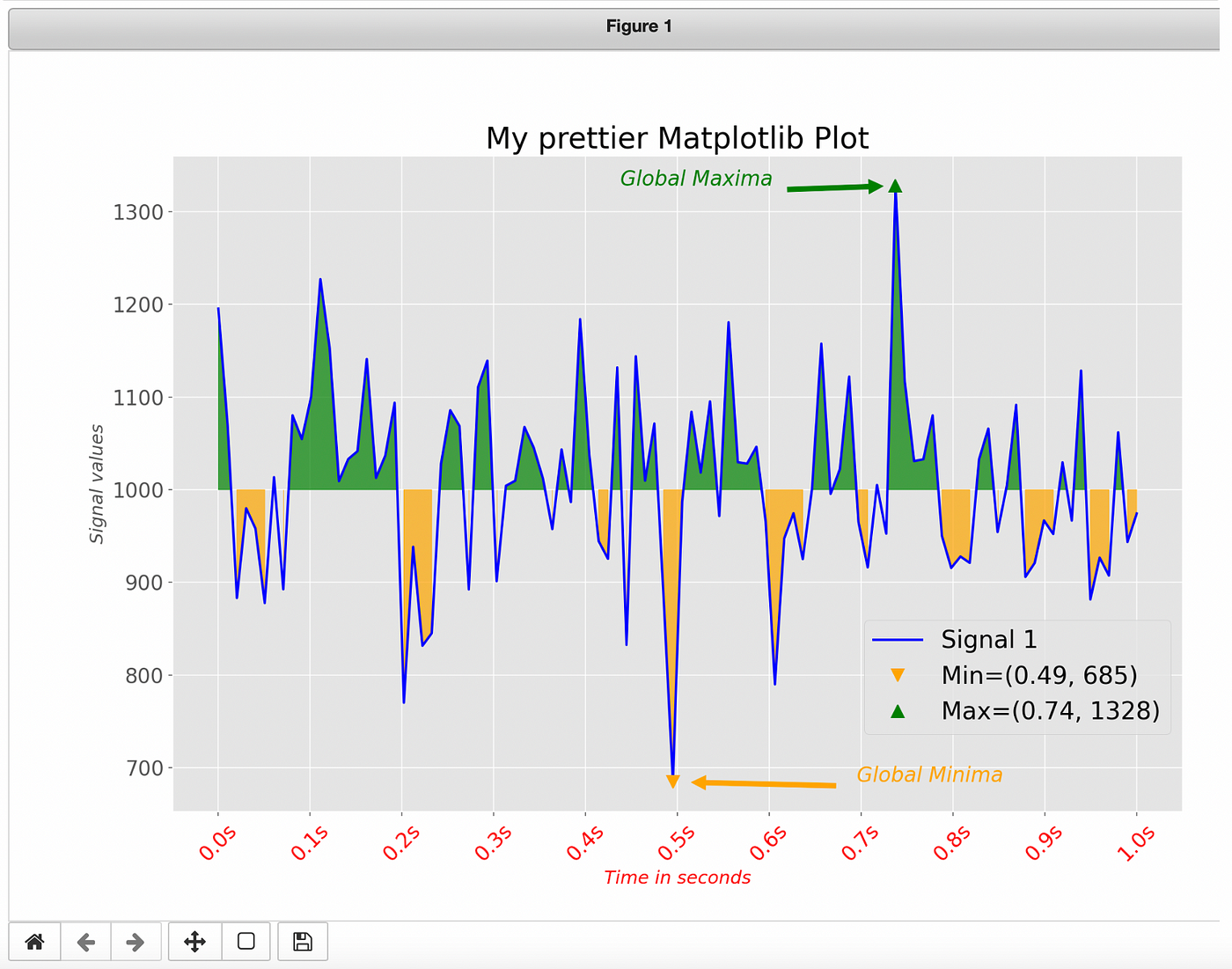Click the 'Global Maxima' annotation text
This screenshot has height=969, width=1232.
pyautogui.click(x=695, y=179)
